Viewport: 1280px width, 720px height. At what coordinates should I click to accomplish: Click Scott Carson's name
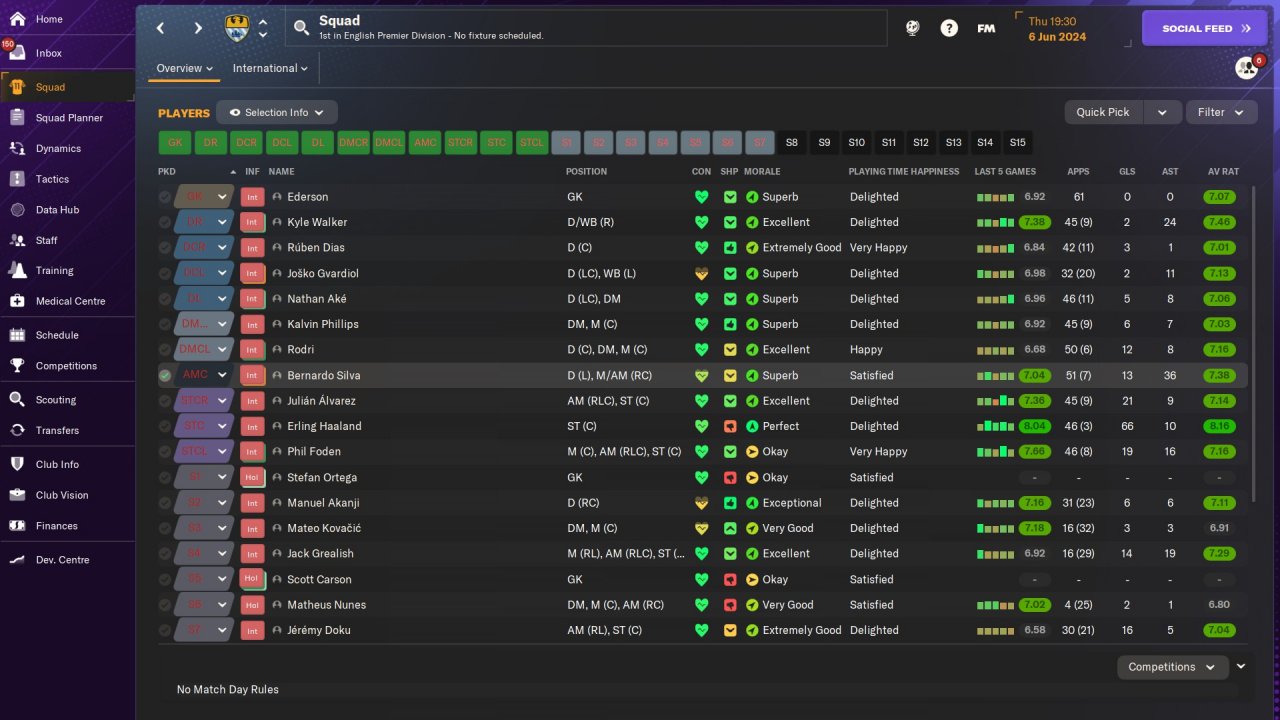pyautogui.click(x=319, y=579)
